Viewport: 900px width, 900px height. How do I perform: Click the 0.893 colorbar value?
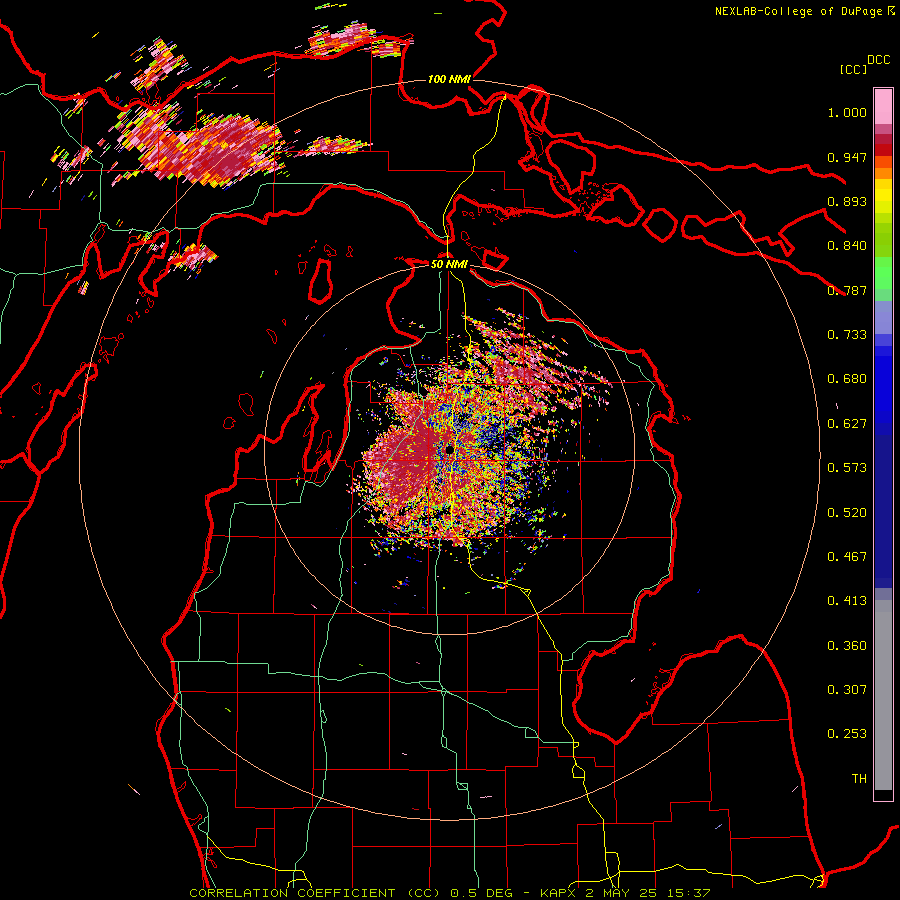tap(847, 201)
